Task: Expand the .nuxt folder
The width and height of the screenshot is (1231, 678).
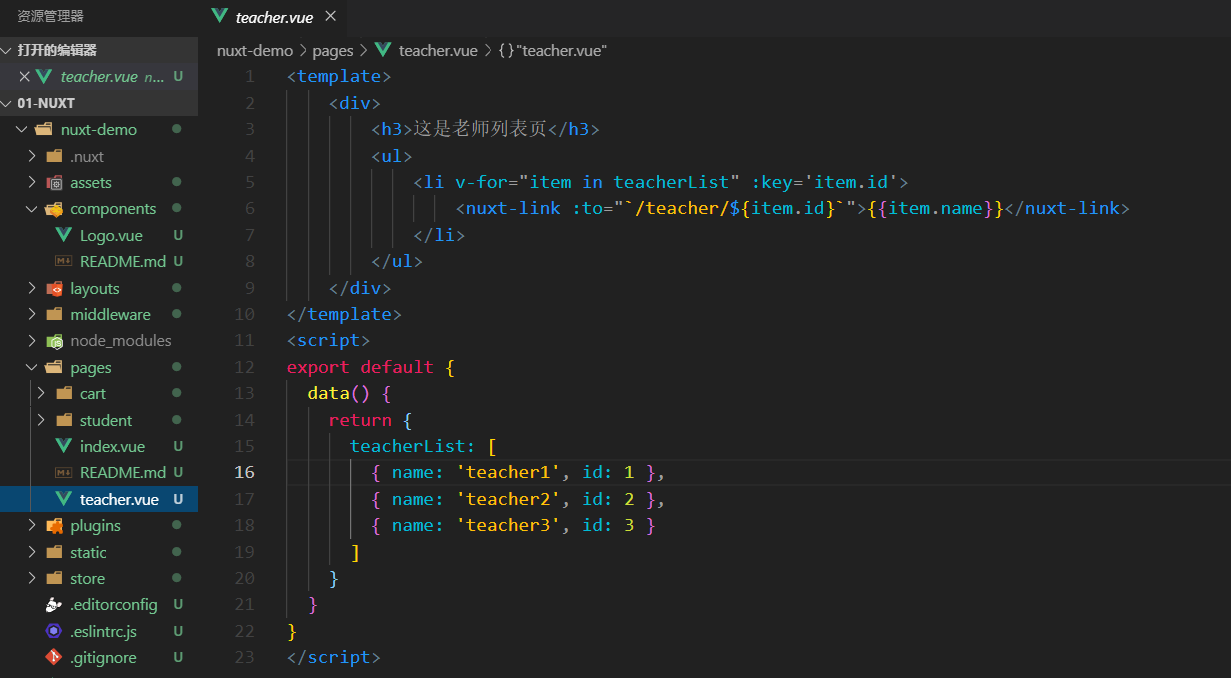Action: coord(32,155)
